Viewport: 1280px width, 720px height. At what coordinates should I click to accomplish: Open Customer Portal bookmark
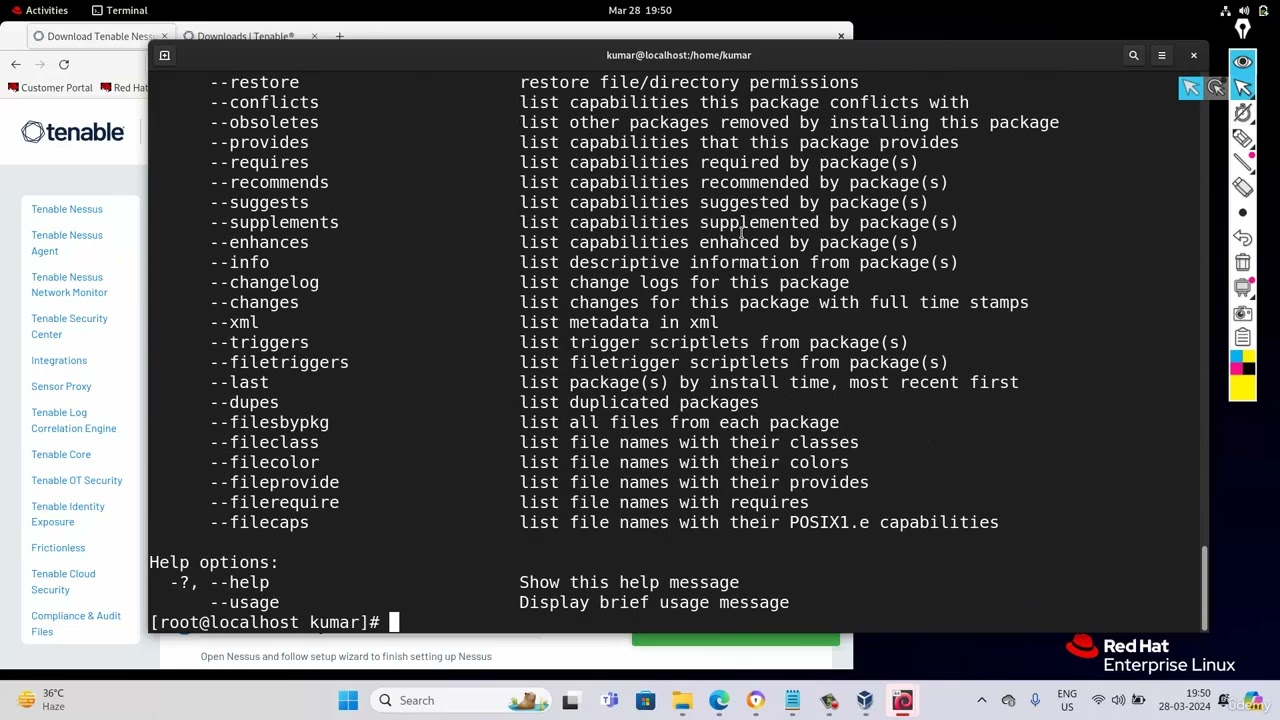[50, 88]
